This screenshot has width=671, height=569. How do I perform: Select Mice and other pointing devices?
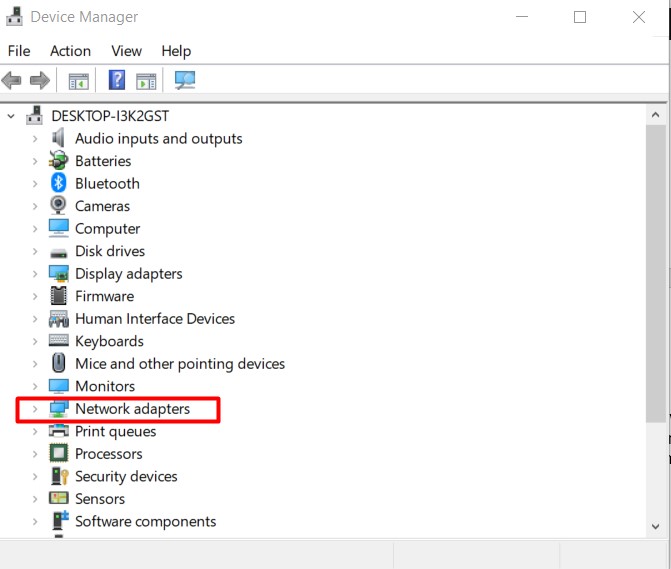pos(179,364)
